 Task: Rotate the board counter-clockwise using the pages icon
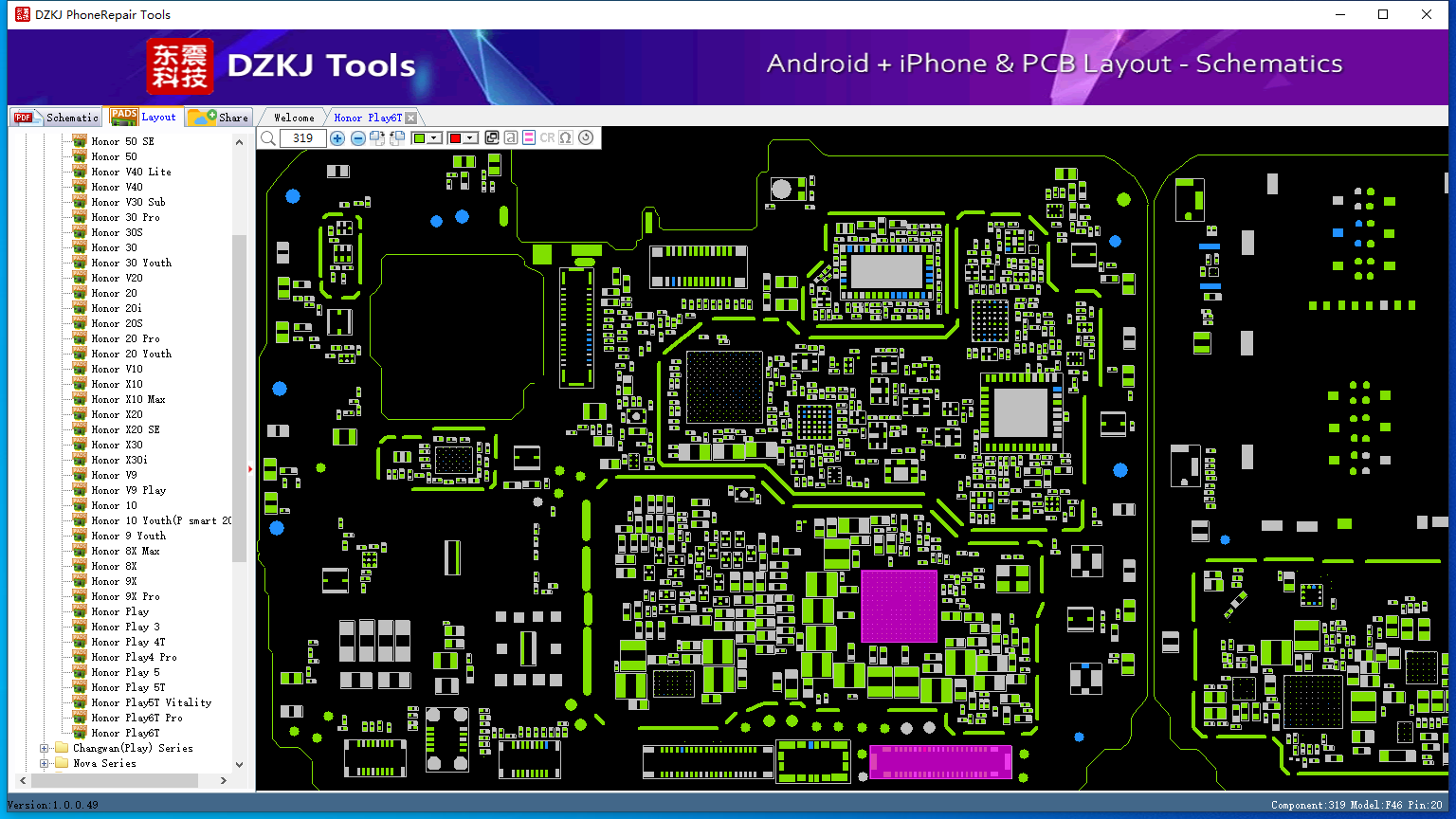point(397,138)
